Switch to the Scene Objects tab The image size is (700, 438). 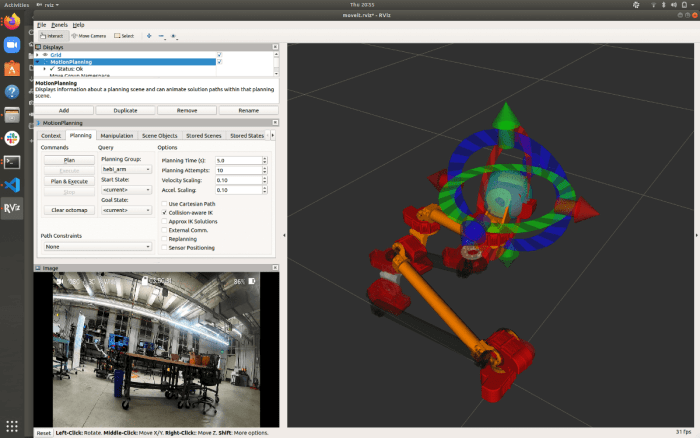tap(159, 135)
